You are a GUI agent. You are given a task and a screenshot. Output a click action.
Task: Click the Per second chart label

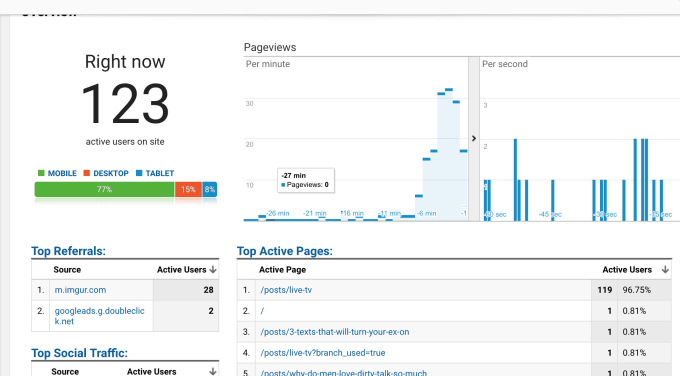505,64
